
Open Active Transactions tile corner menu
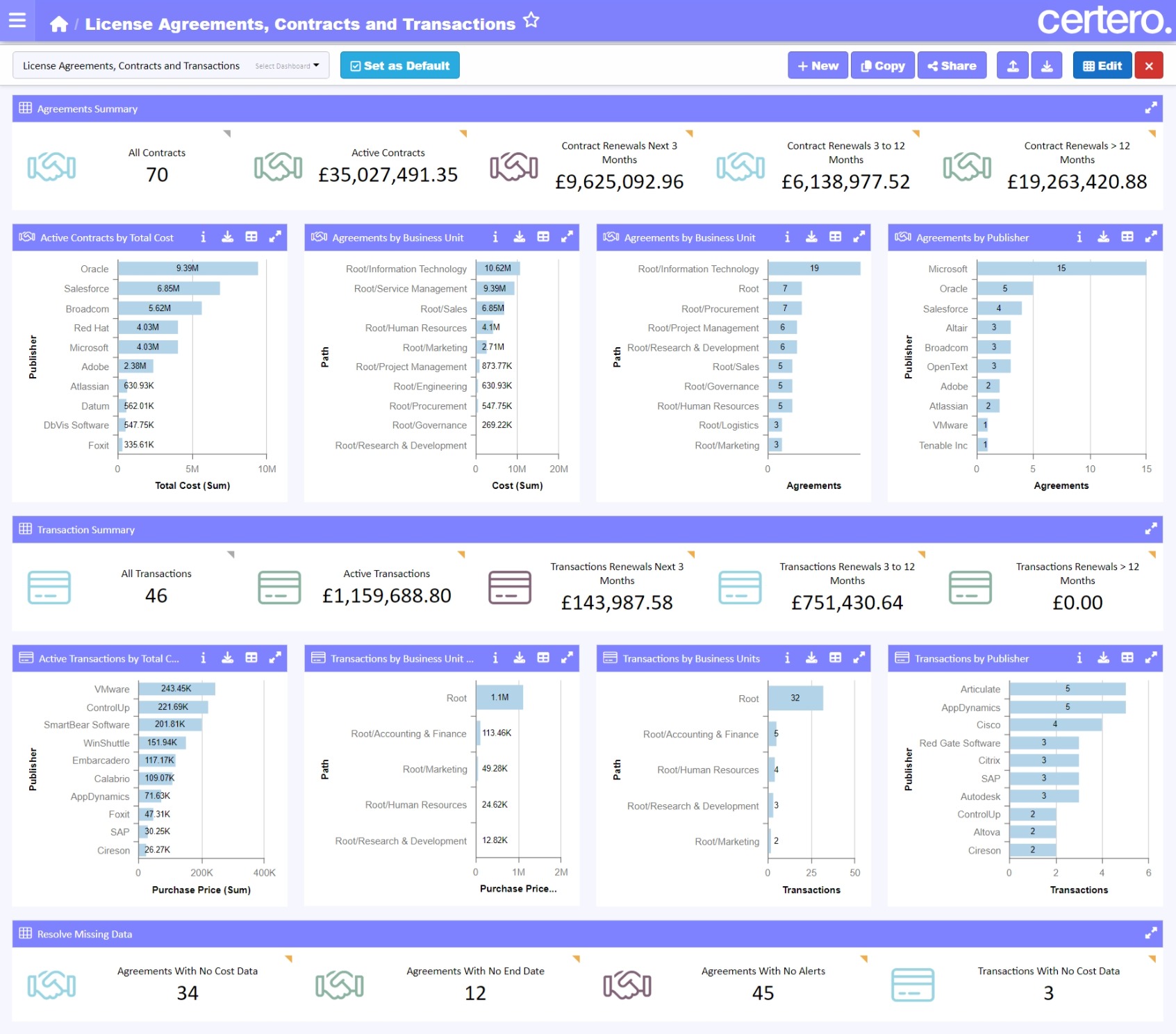461,553
